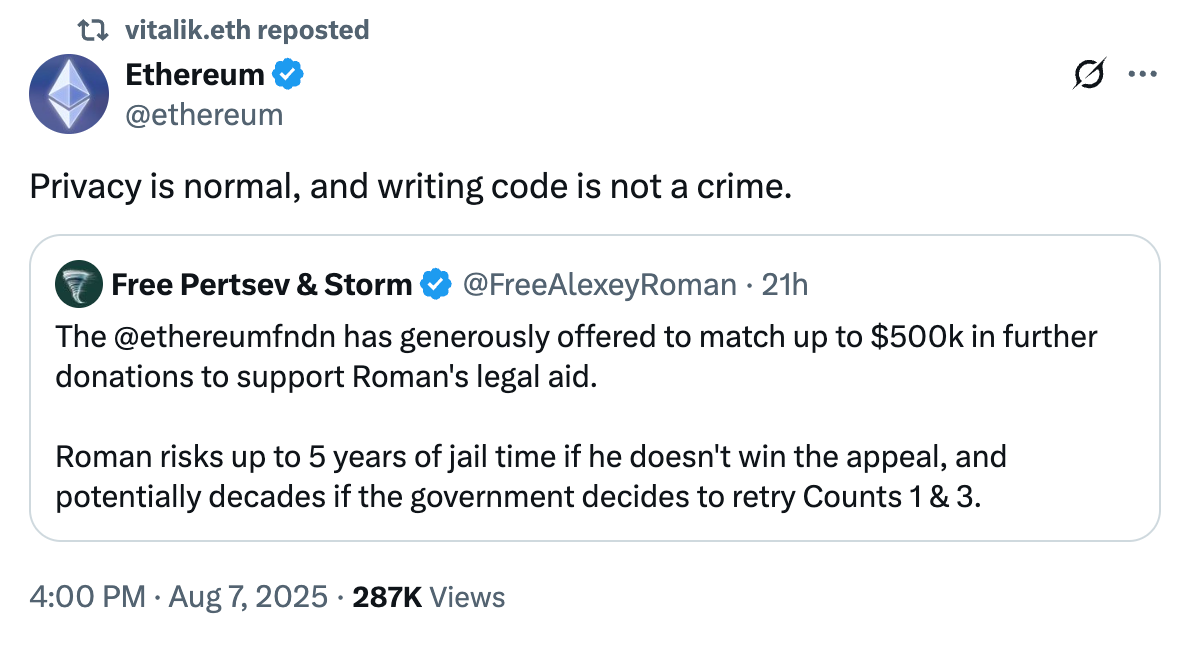Click the 4:00 PM · Aug 7, 2025 timestamp

coord(179,598)
